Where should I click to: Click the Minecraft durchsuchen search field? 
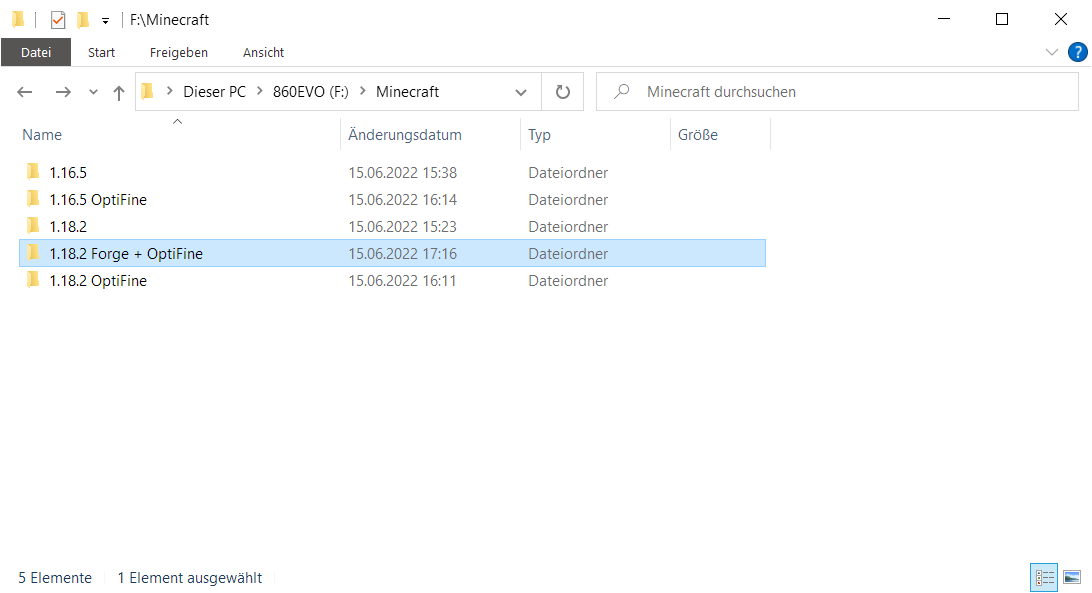(x=837, y=92)
